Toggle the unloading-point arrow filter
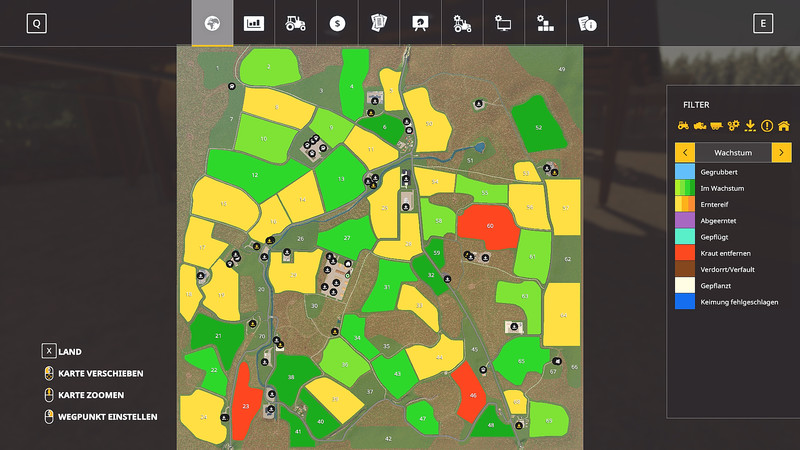The width and height of the screenshot is (800, 450). tap(750, 126)
